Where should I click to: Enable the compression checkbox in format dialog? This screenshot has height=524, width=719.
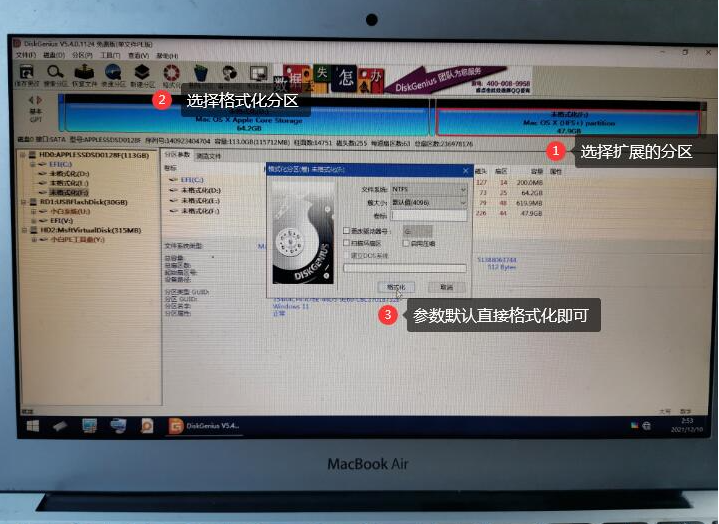[405, 242]
